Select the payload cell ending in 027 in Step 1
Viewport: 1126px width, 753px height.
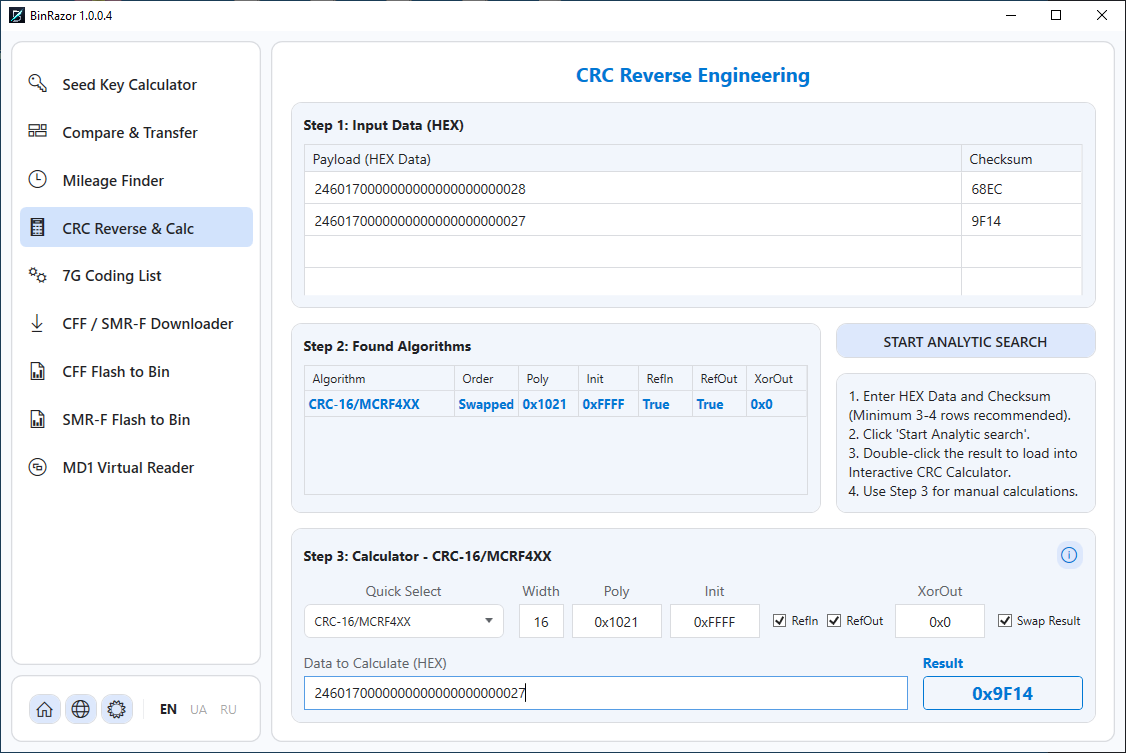click(x=633, y=220)
